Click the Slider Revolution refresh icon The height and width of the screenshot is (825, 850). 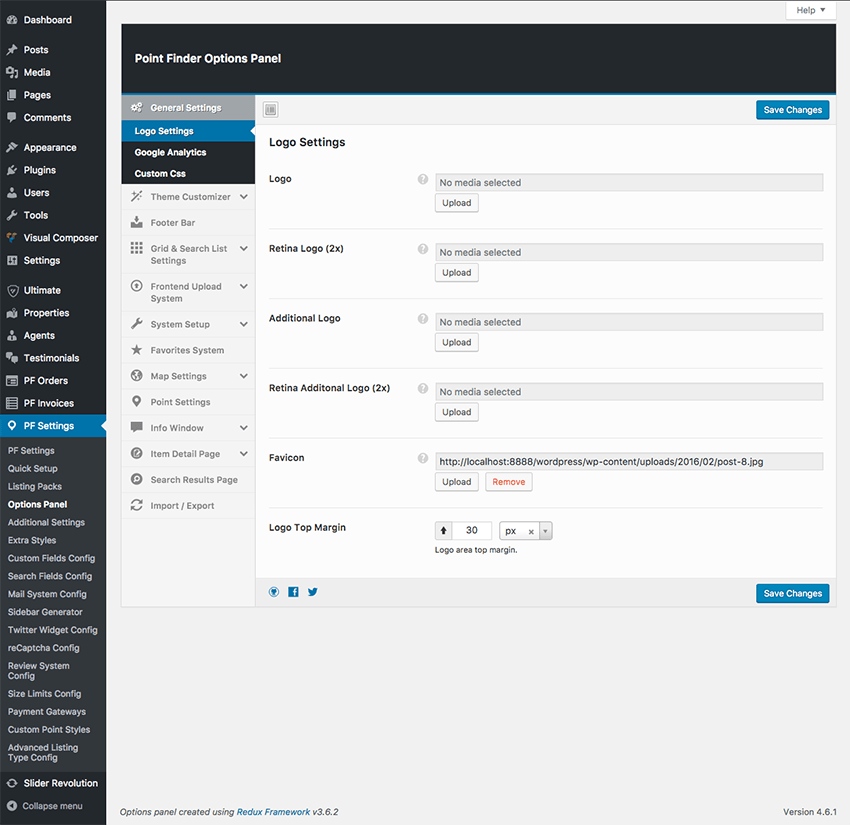tap(12, 783)
